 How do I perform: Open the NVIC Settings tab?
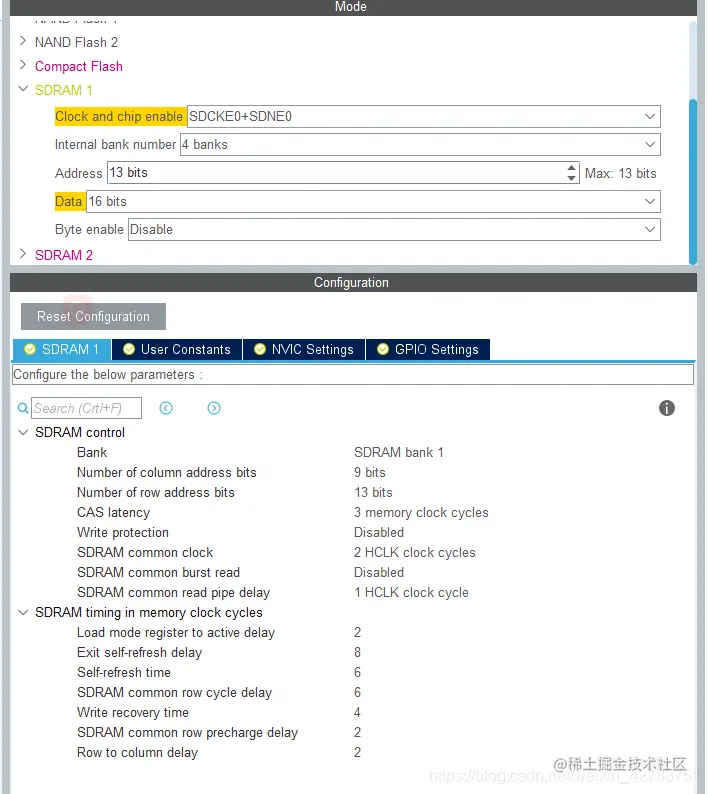(304, 349)
